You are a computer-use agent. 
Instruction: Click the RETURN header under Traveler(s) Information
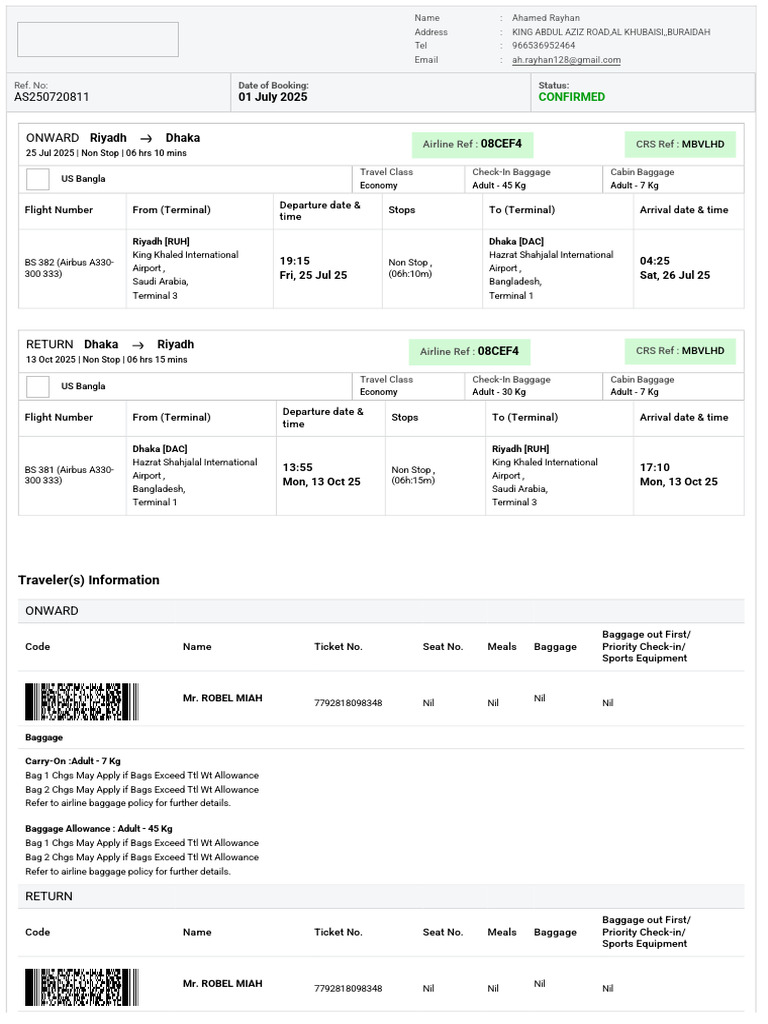(49, 896)
